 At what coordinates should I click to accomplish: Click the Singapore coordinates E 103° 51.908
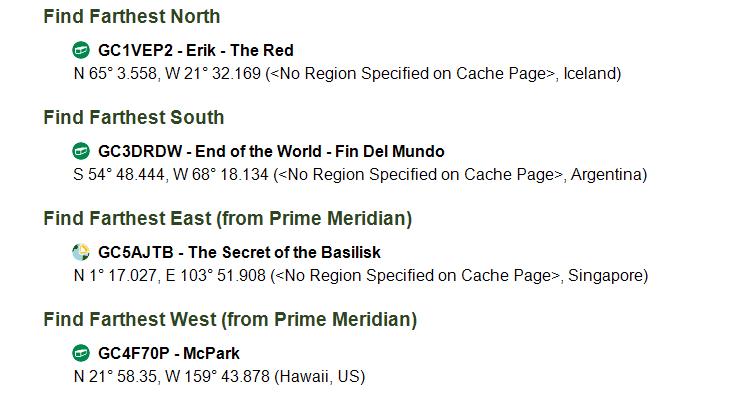point(216,276)
